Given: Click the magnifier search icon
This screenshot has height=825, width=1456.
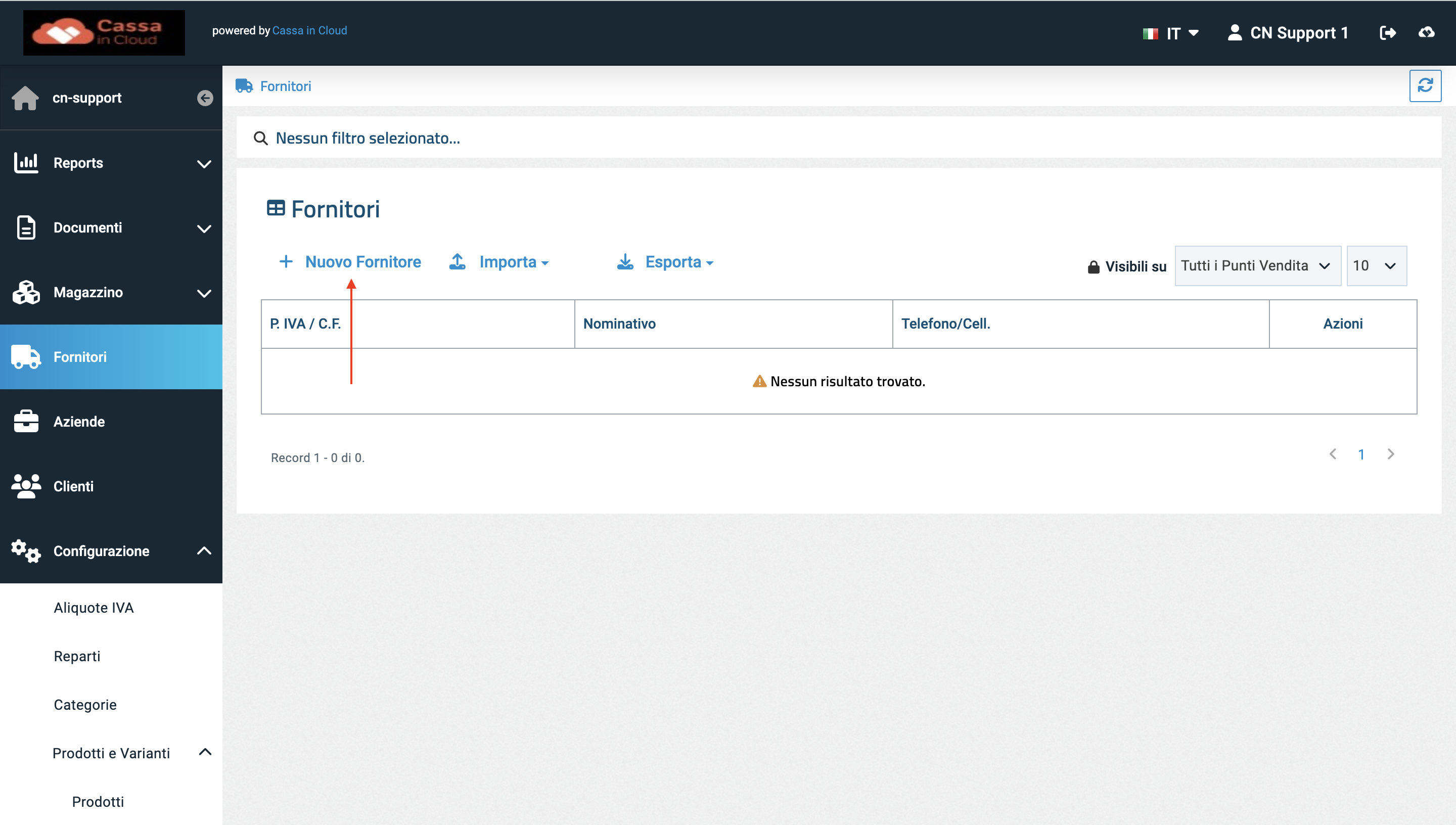Looking at the screenshot, I should [x=260, y=138].
